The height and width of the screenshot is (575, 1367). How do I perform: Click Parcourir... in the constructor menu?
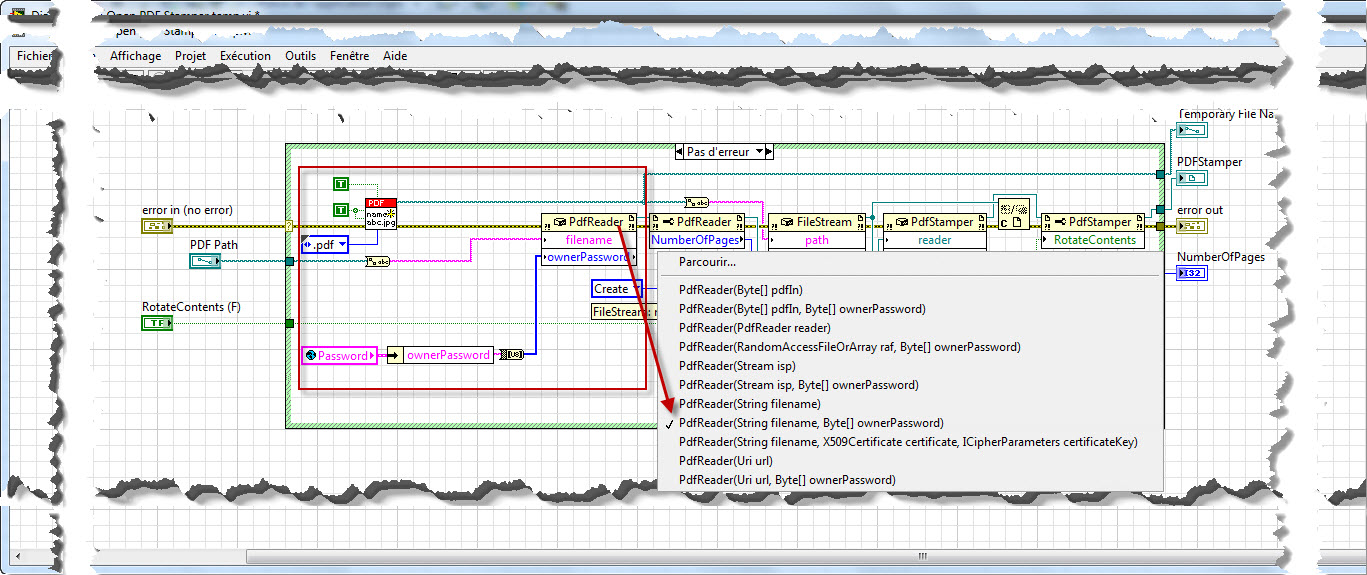pyautogui.click(x=707, y=262)
